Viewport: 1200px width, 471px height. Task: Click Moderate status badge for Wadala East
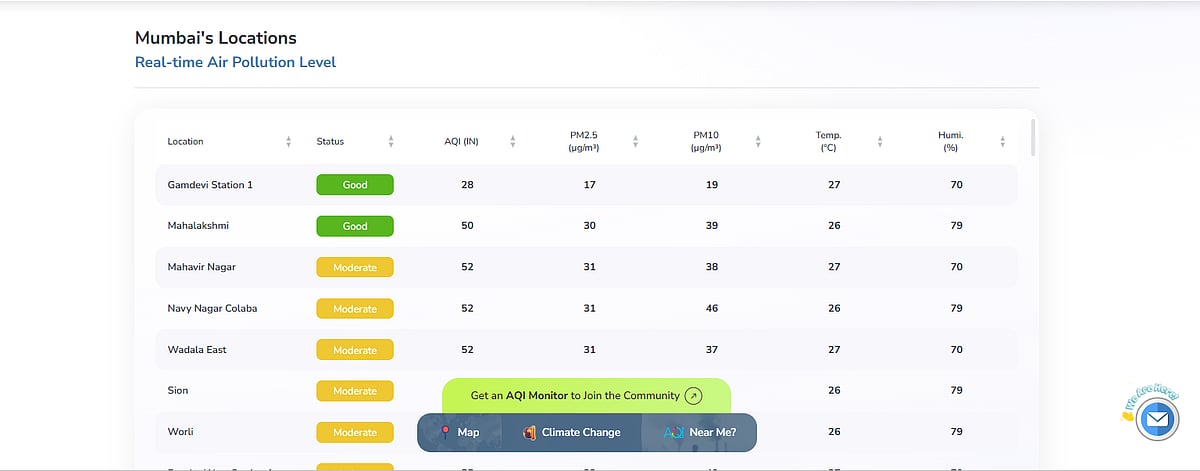point(355,350)
